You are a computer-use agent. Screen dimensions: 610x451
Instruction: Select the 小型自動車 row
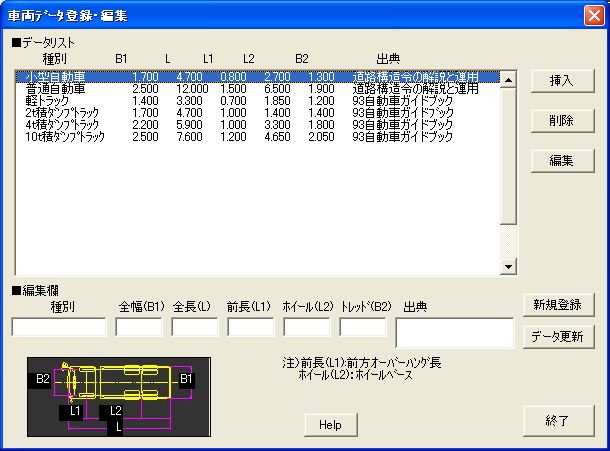click(258, 77)
